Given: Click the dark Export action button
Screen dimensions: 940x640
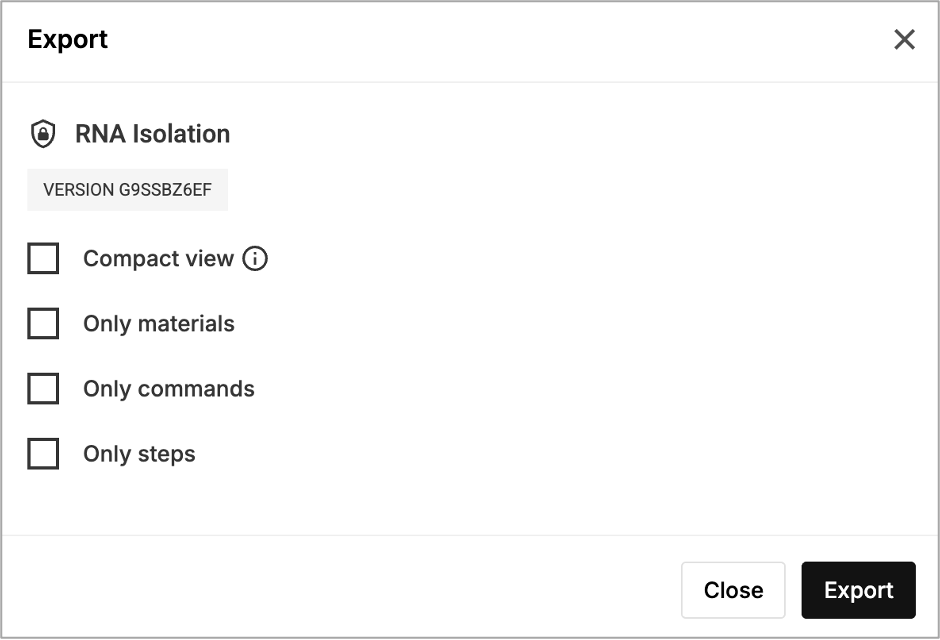Looking at the screenshot, I should pyautogui.click(x=858, y=590).
